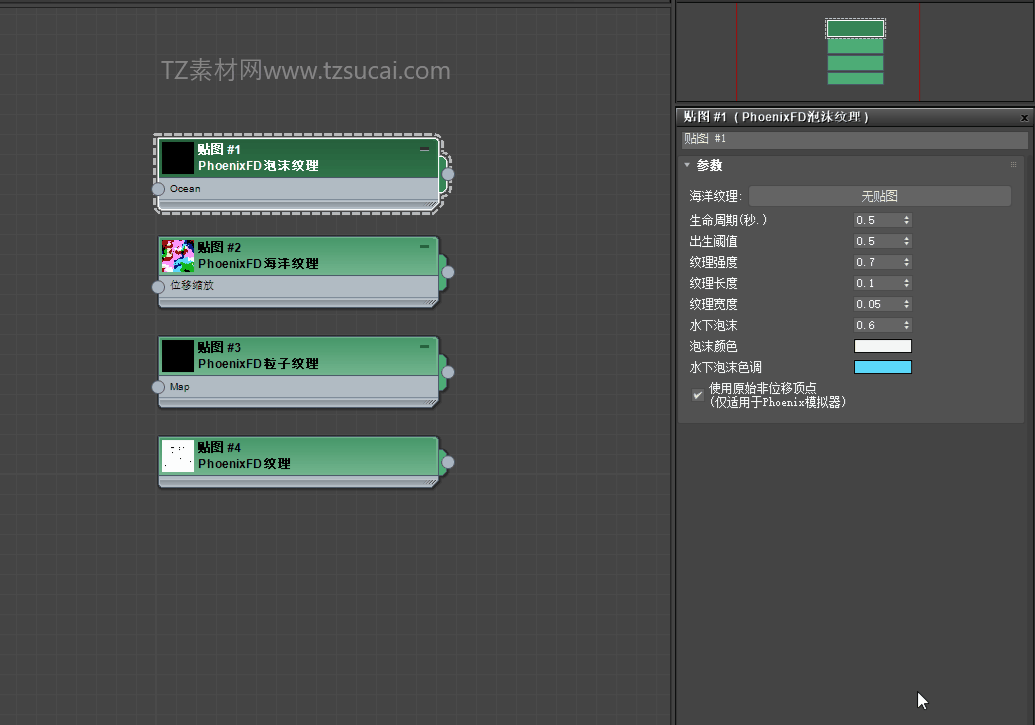Collapse the 贴图 #2 node with minus icon
The image size is (1035, 725).
point(424,246)
